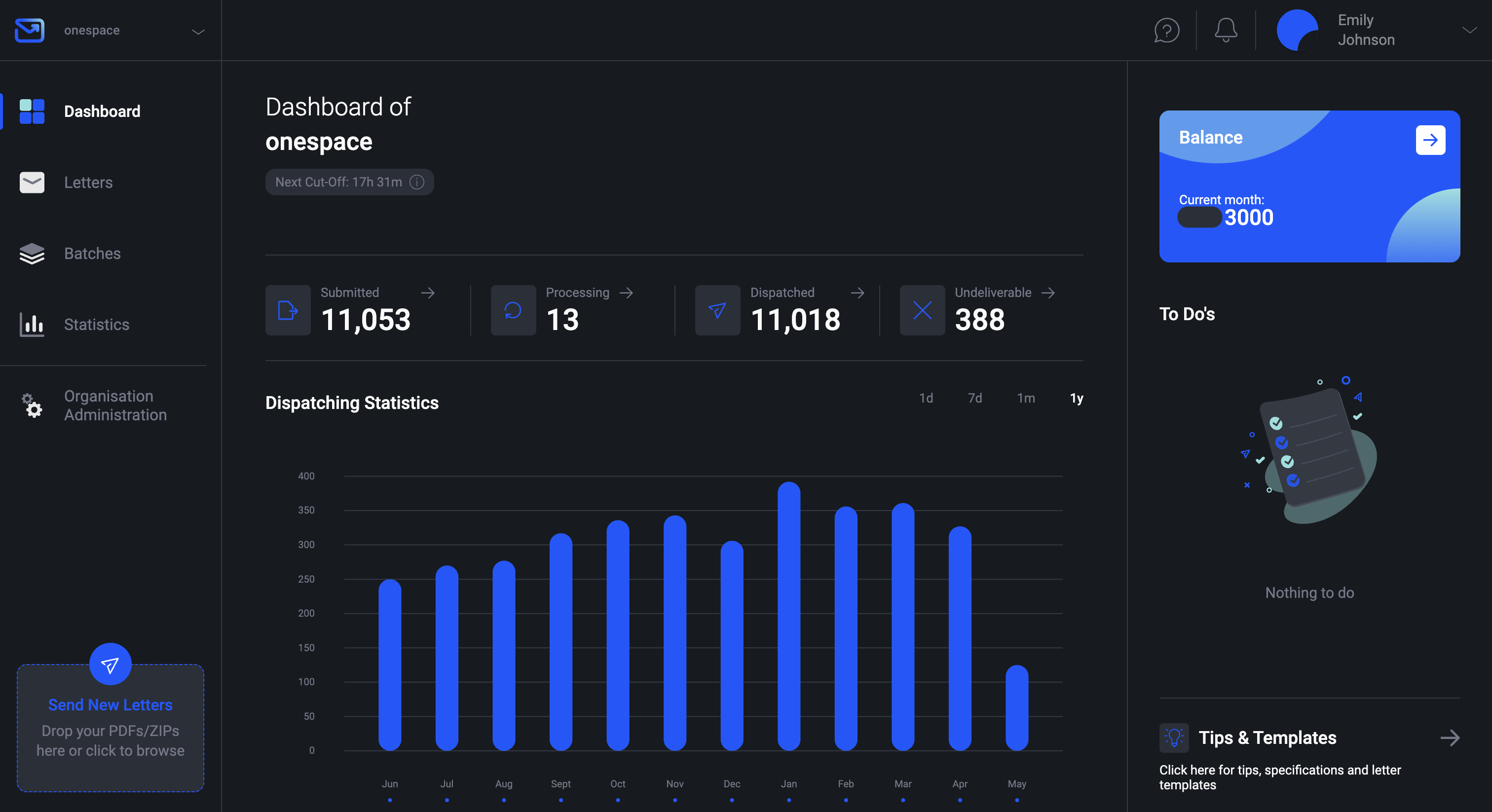Click the Send New Letters drop zone
This screenshot has width=1492, height=812.
(110, 727)
